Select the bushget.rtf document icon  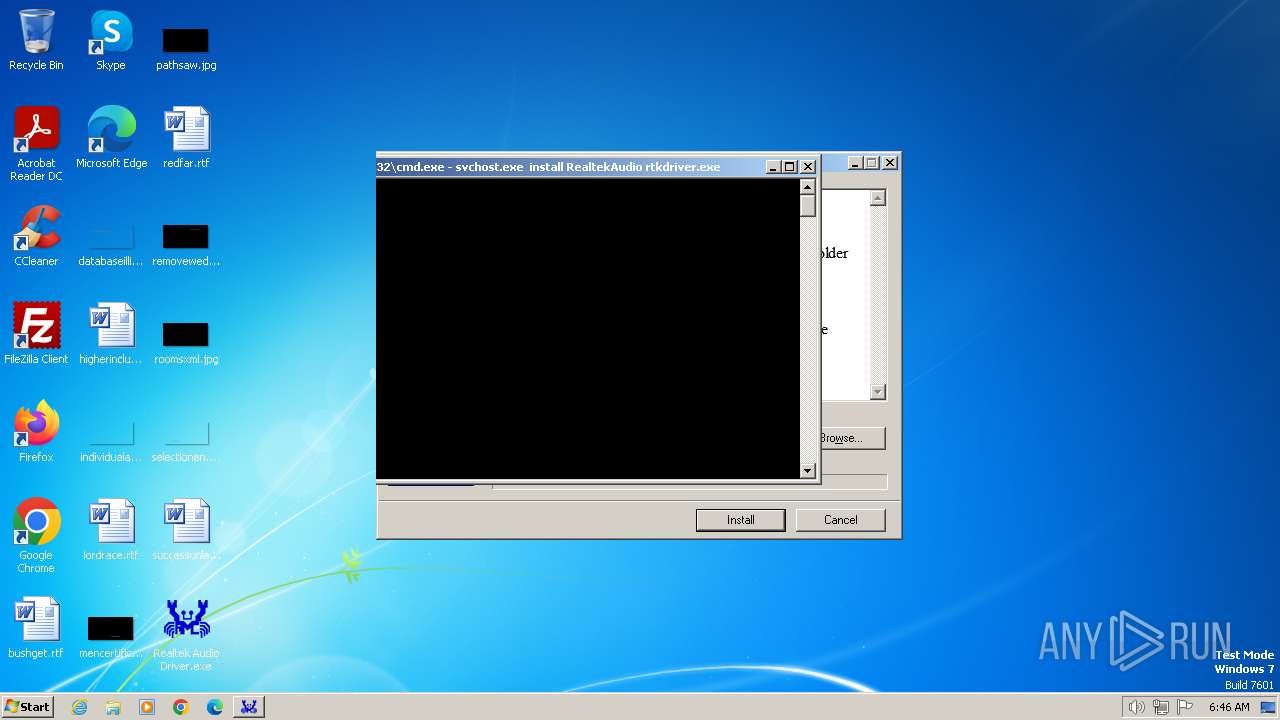pos(36,628)
